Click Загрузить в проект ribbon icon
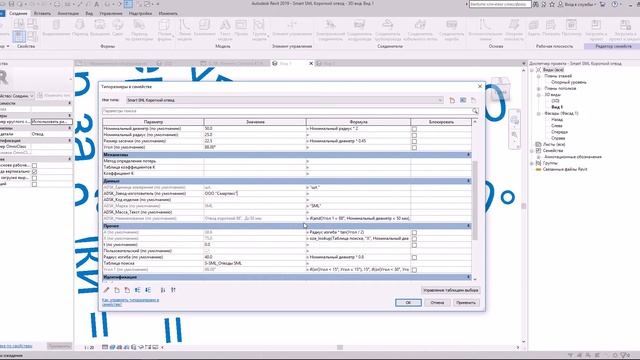This screenshot has height=360, width=640. coord(596,29)
